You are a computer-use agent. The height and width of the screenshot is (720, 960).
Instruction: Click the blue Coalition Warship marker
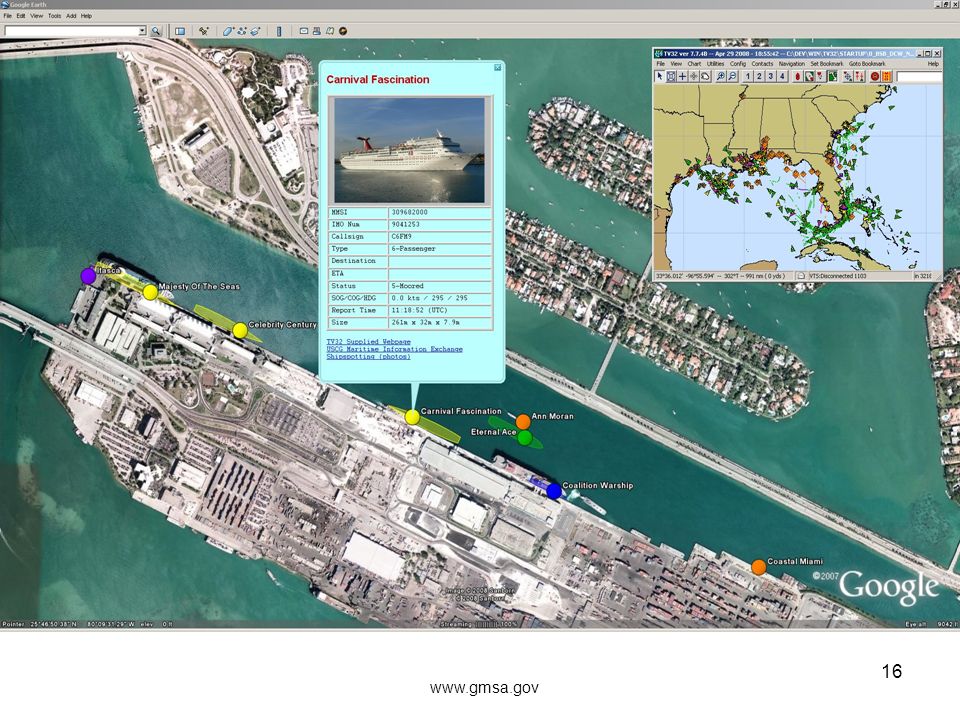554,491
